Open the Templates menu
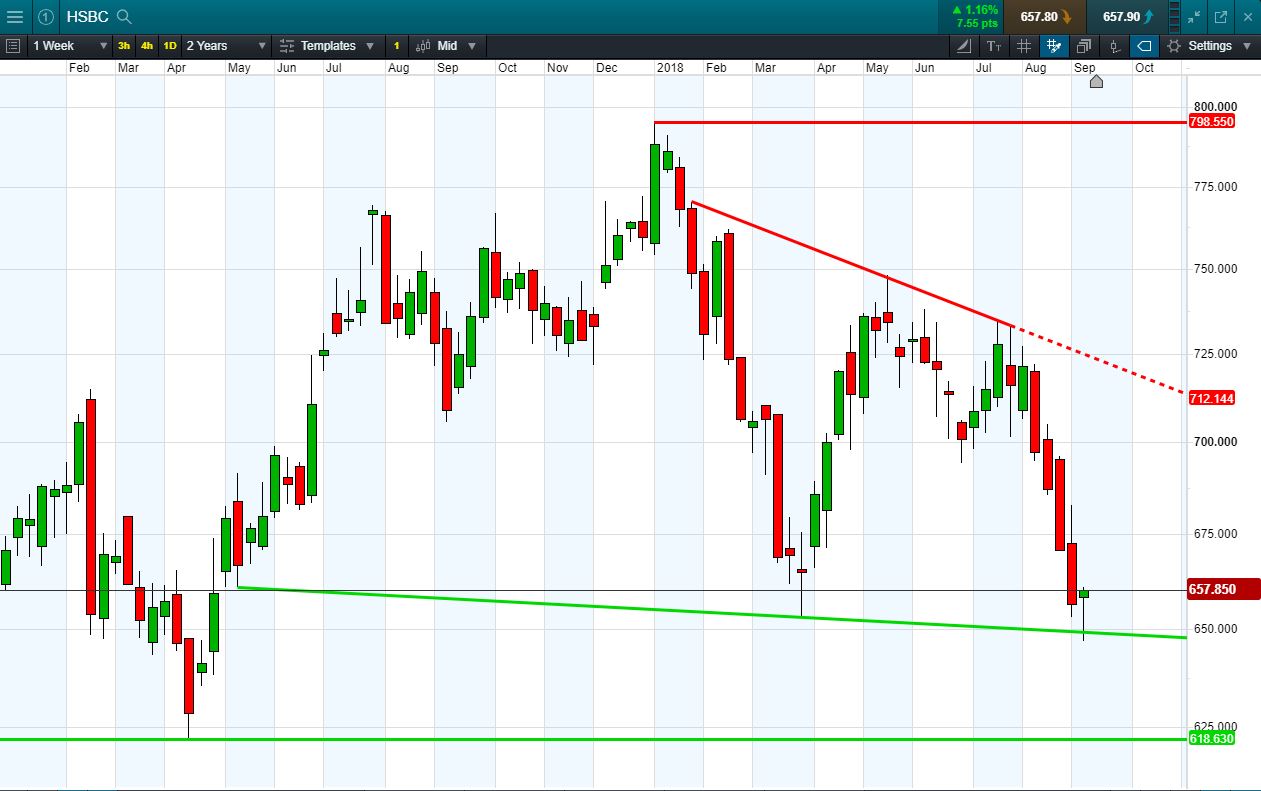This screenshot has width=1261, height=791. pos(327,46)
